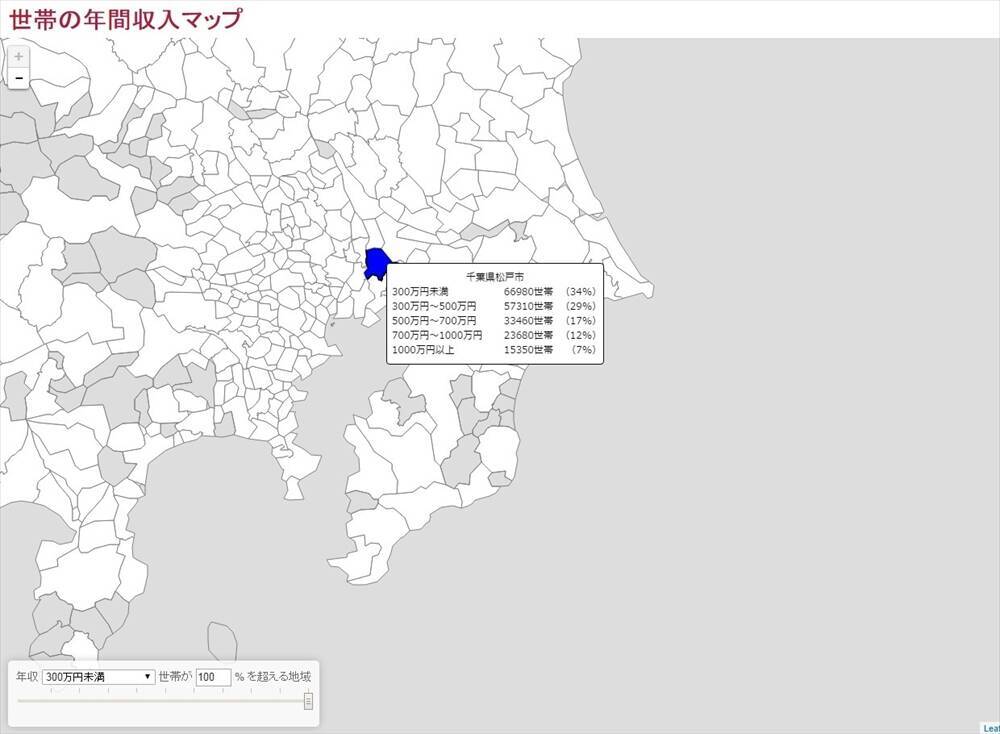Image resolution: width=1000 pixels, height=734 pixels.
Task: Click the 700万円～1000万円 row in the tooltip
Action: 494,336
